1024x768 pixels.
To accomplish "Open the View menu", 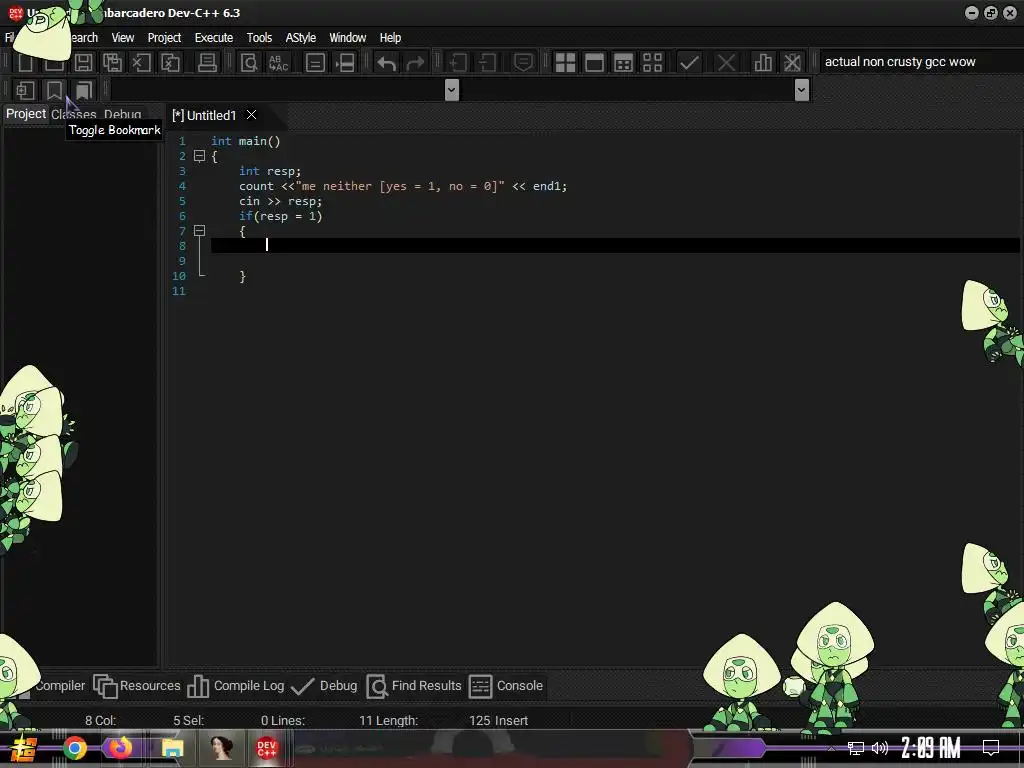I will pos(123,38).
